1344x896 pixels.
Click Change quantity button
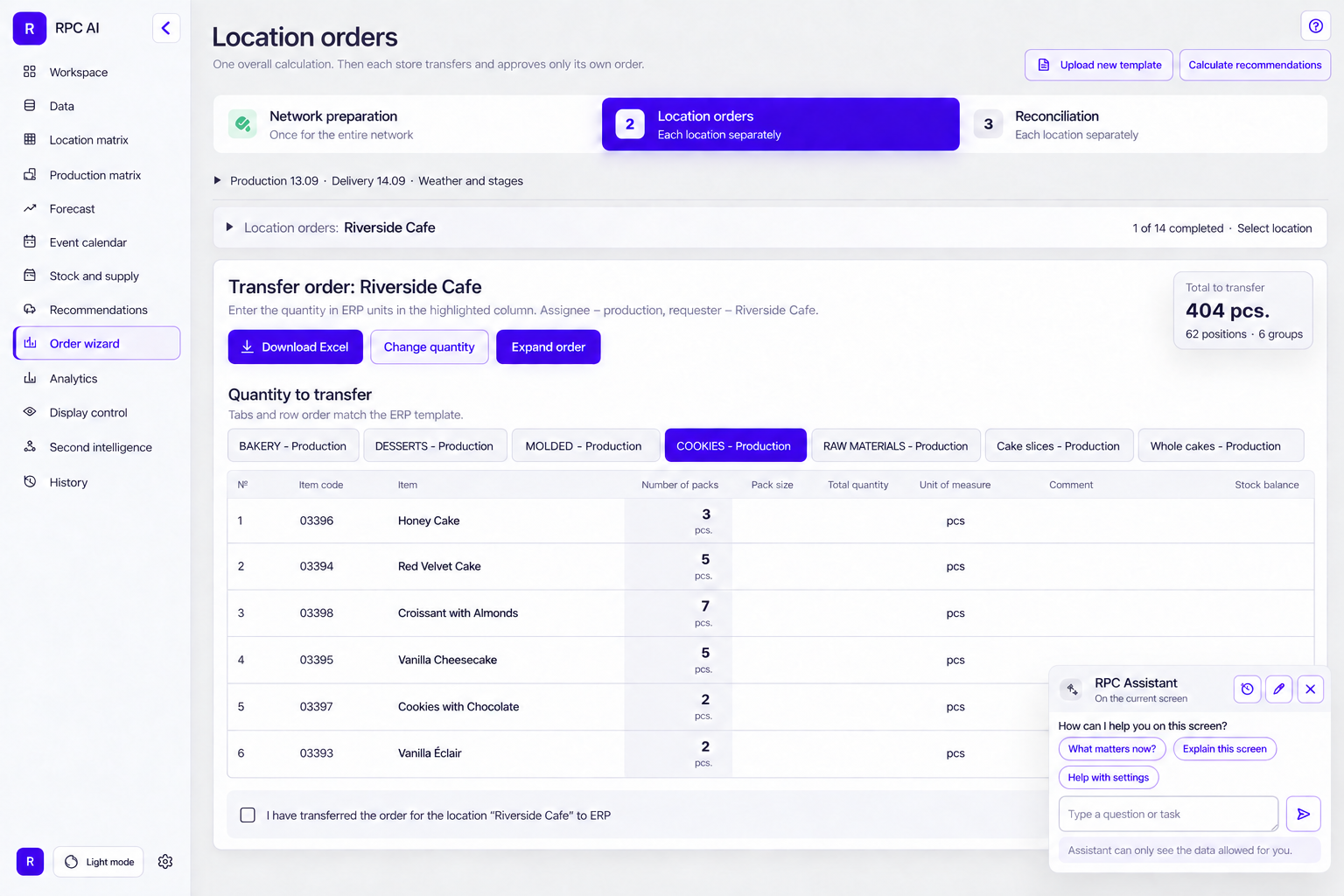coord(429,346)
